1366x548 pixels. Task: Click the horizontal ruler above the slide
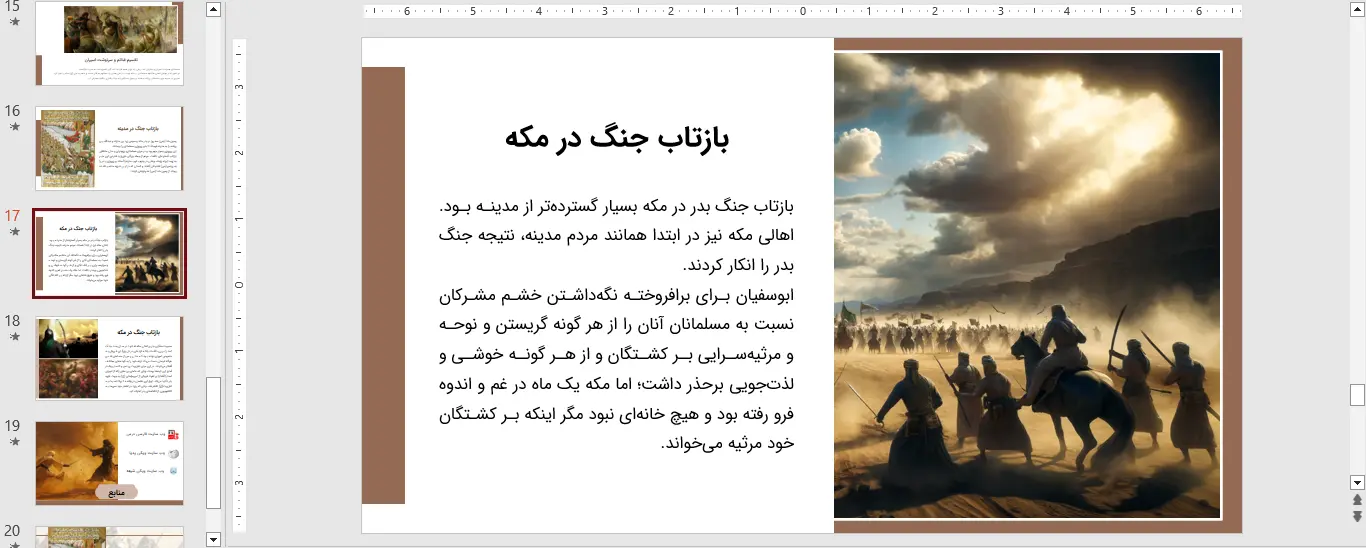(803, 12)
